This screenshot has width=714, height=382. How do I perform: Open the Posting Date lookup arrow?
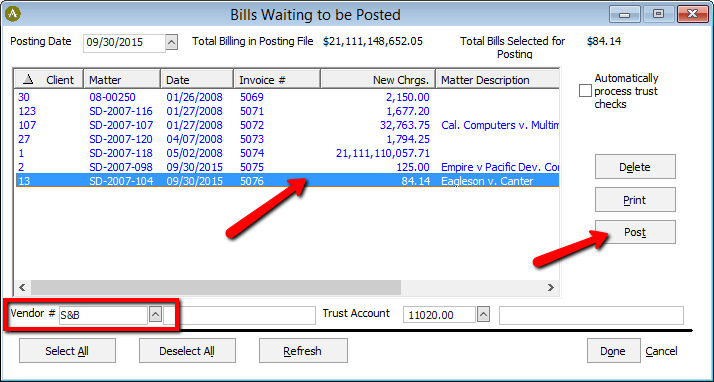tap(171, 42)
